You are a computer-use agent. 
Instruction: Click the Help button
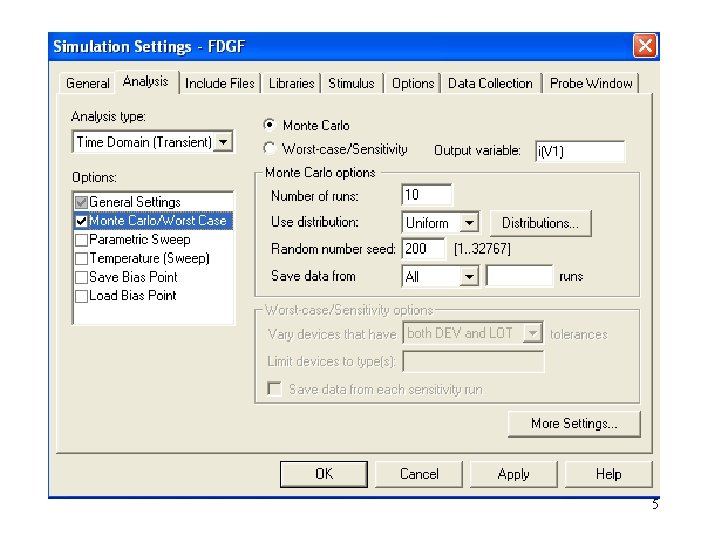tap(608, 474)
